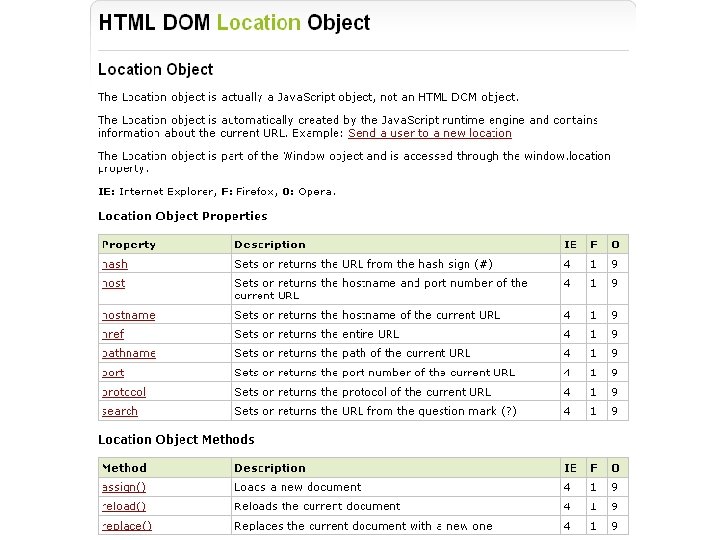The image size is (720, 540).
Task: Open the port property link
Action: point(113,373)
